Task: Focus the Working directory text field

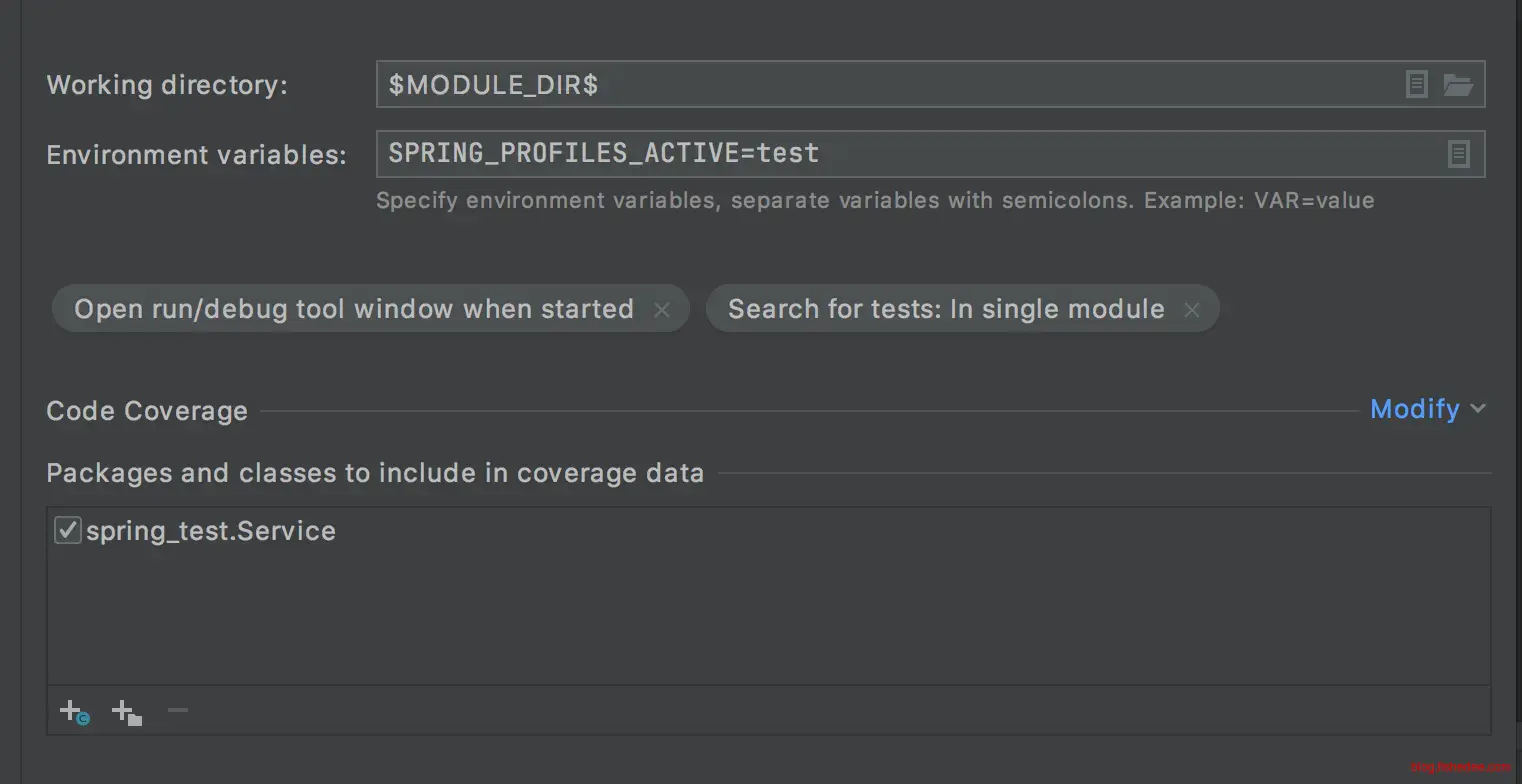Action: tap(880, 85)
